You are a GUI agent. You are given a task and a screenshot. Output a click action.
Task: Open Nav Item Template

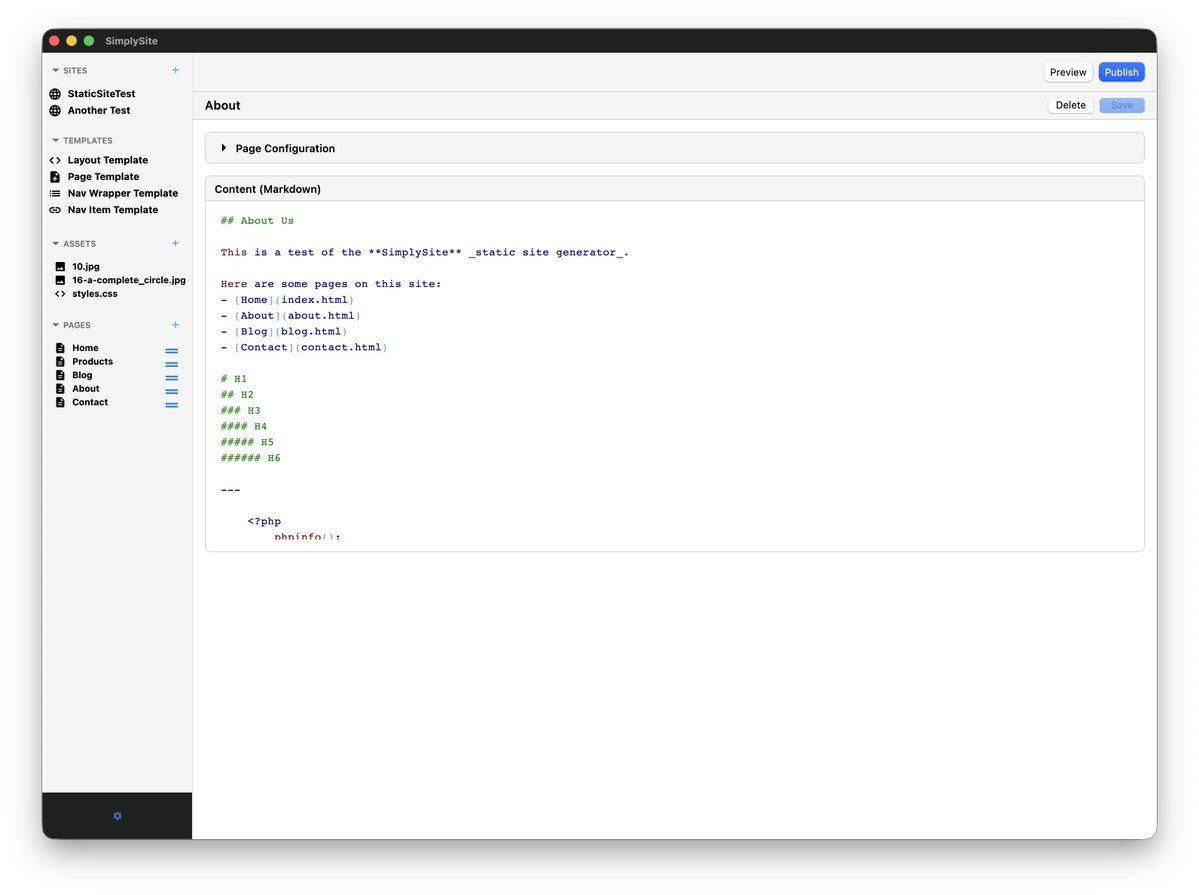coord(112,210)
